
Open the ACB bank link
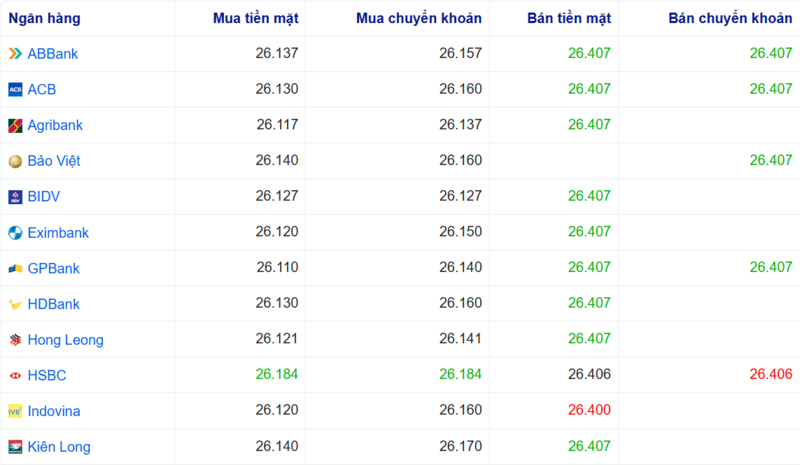(x=42, y=89)
